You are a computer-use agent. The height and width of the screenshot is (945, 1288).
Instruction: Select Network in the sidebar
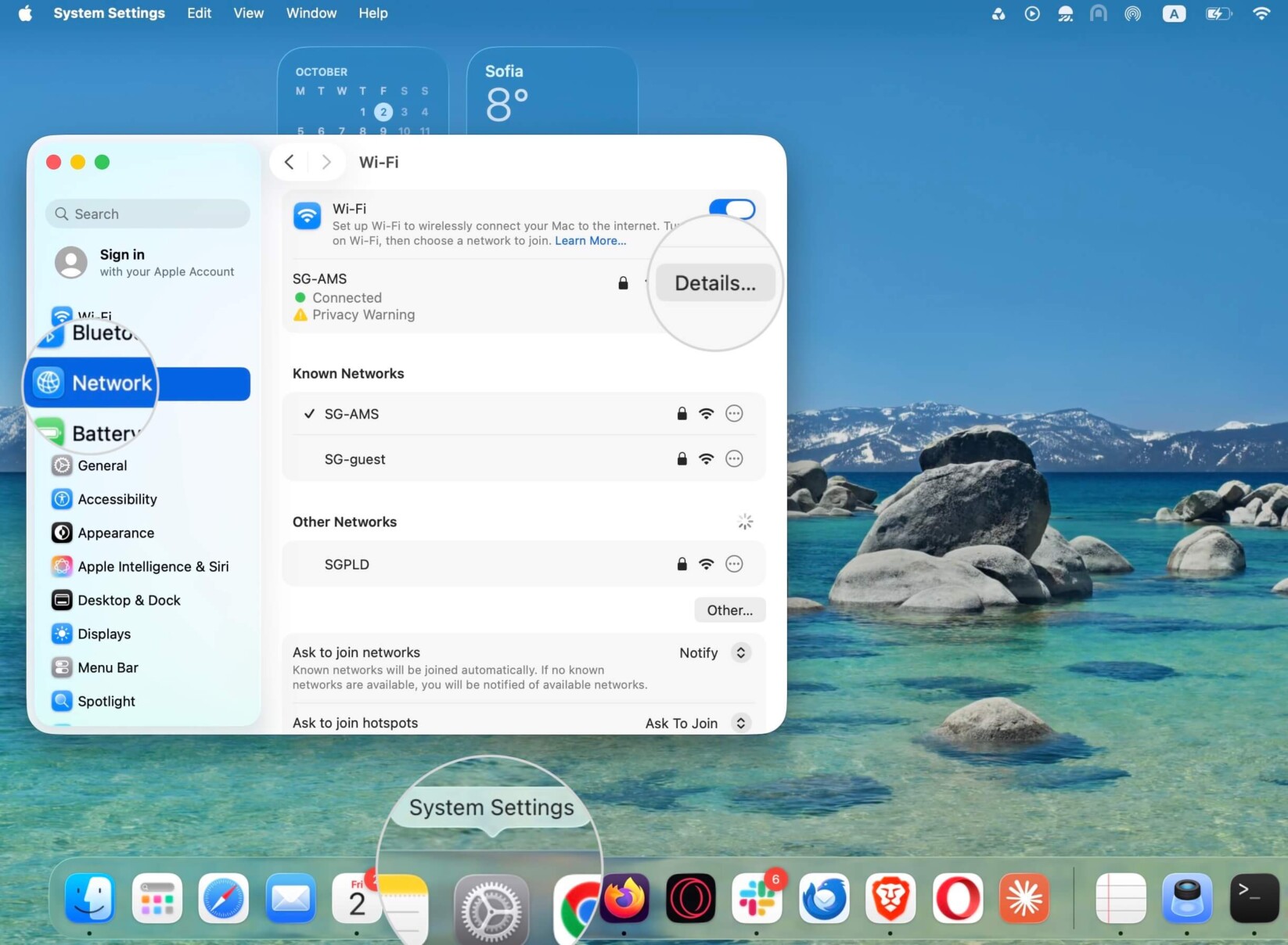click(138, 383)
